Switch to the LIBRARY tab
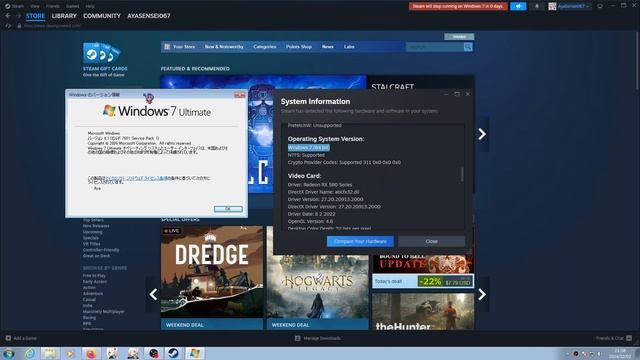Viewport: 640px width, 360px height. coord(64,16)
